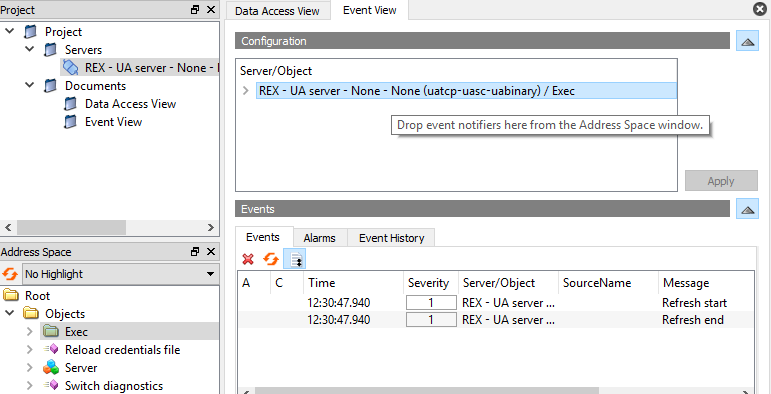This screenshot has height=394, width=771.
Task: Open Event View document in Project tree
Action: coord(113,121)
